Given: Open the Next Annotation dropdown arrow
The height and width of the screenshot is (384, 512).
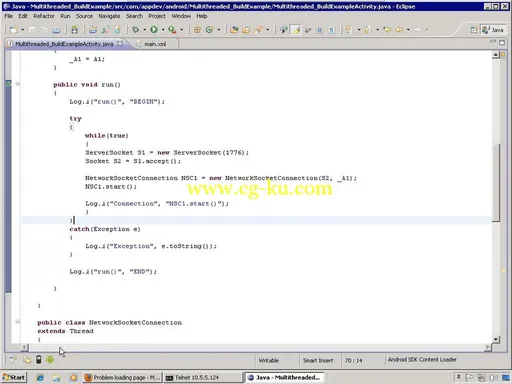Looking at the screenshot, I should [359, 30].
